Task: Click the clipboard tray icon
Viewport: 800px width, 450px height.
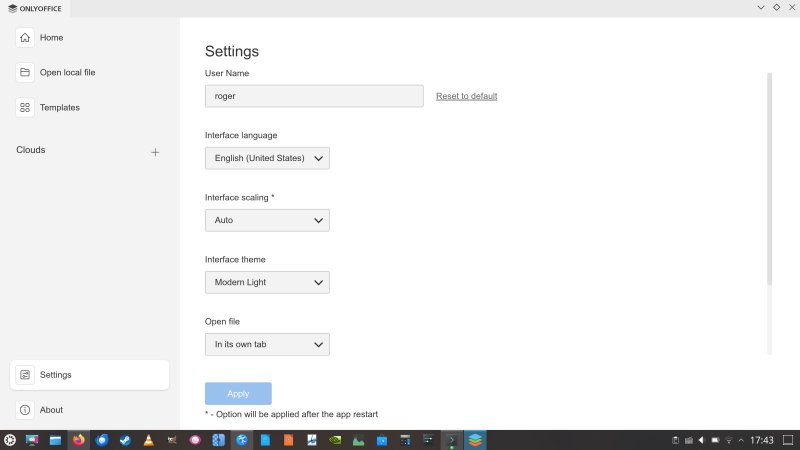Action: (x=675, y=440)
